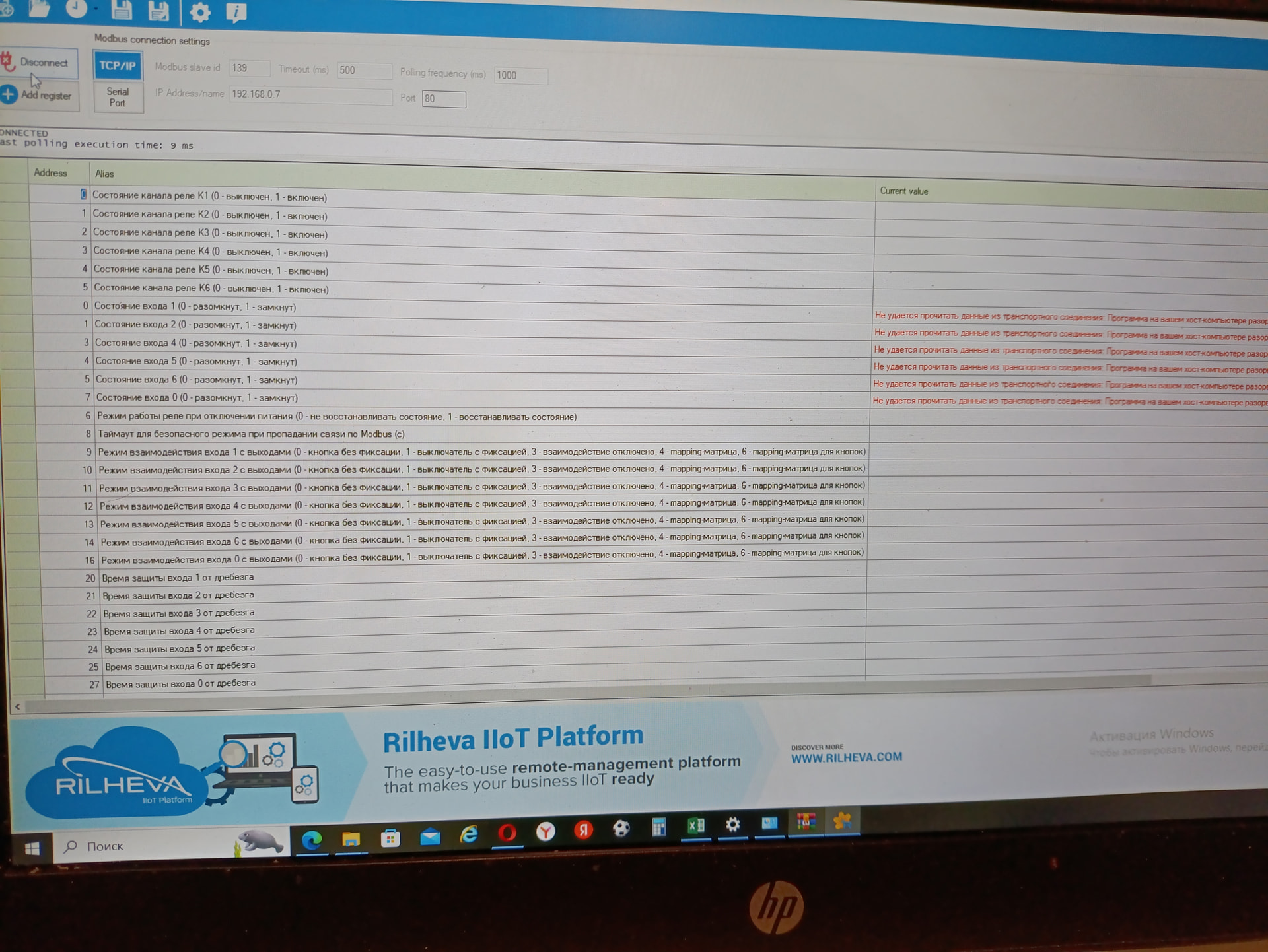Click the horizontal scrollbar left arrow
This screenshot has height=952, width=1268.
[18, 706]
